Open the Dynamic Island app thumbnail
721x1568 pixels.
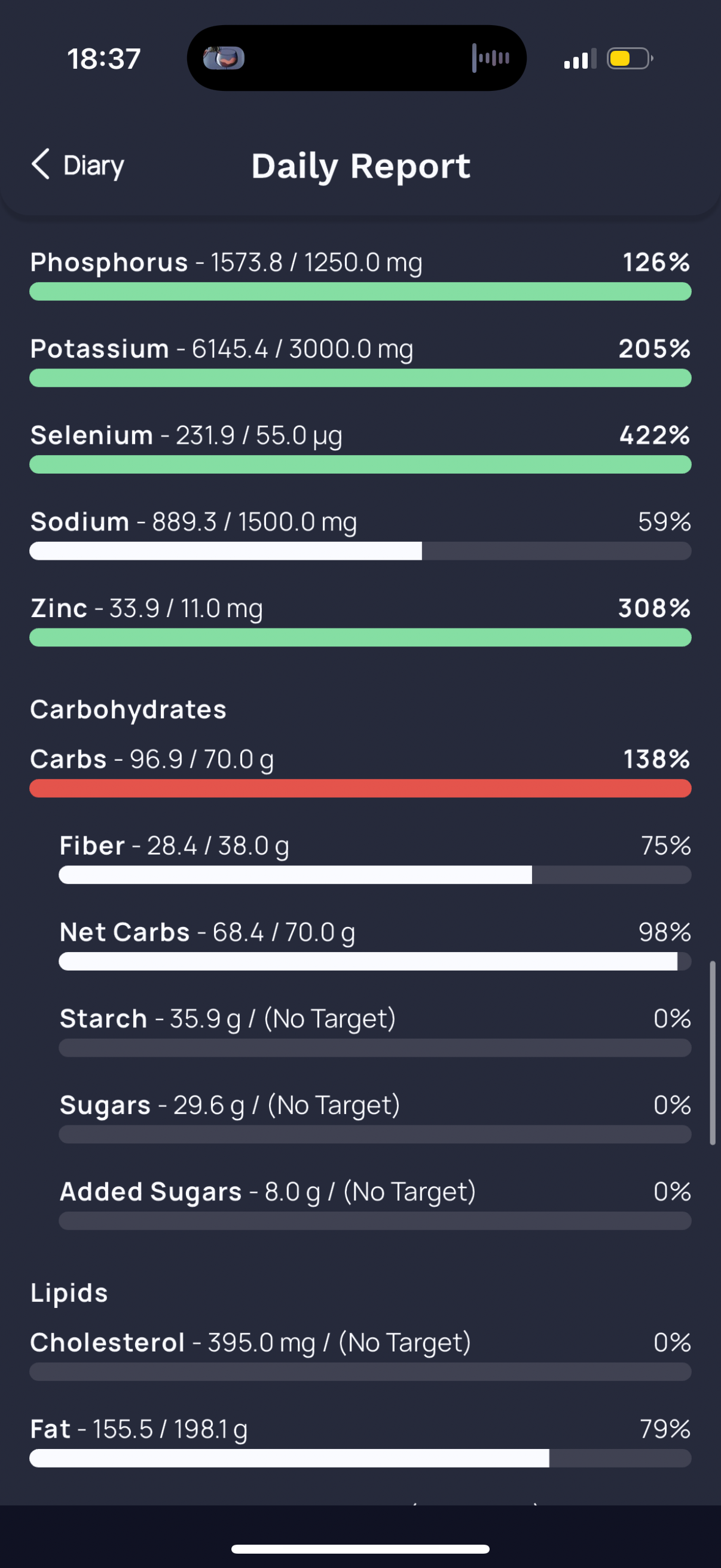224,59
